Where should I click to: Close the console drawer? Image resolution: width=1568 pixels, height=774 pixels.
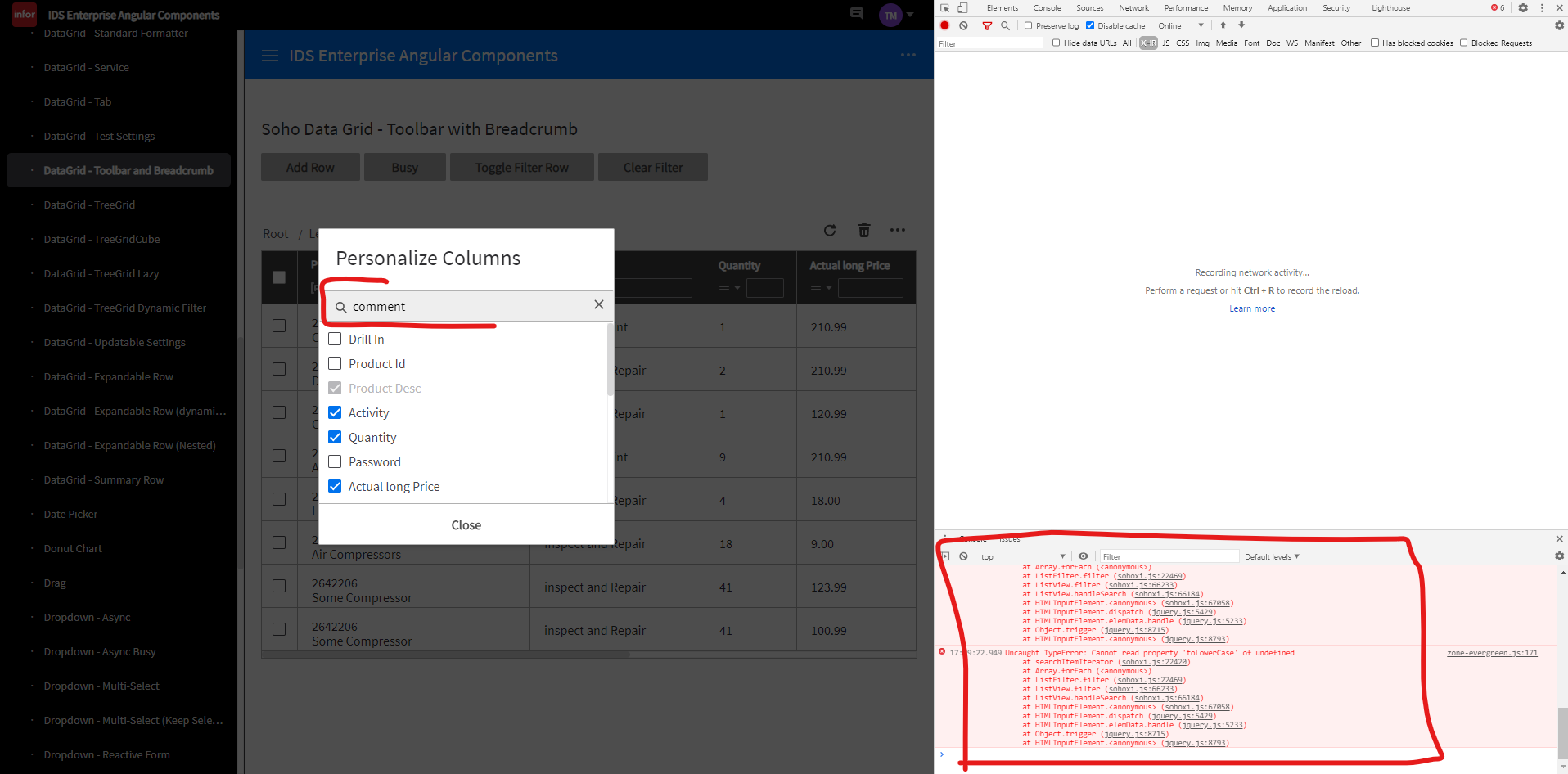1559,538
